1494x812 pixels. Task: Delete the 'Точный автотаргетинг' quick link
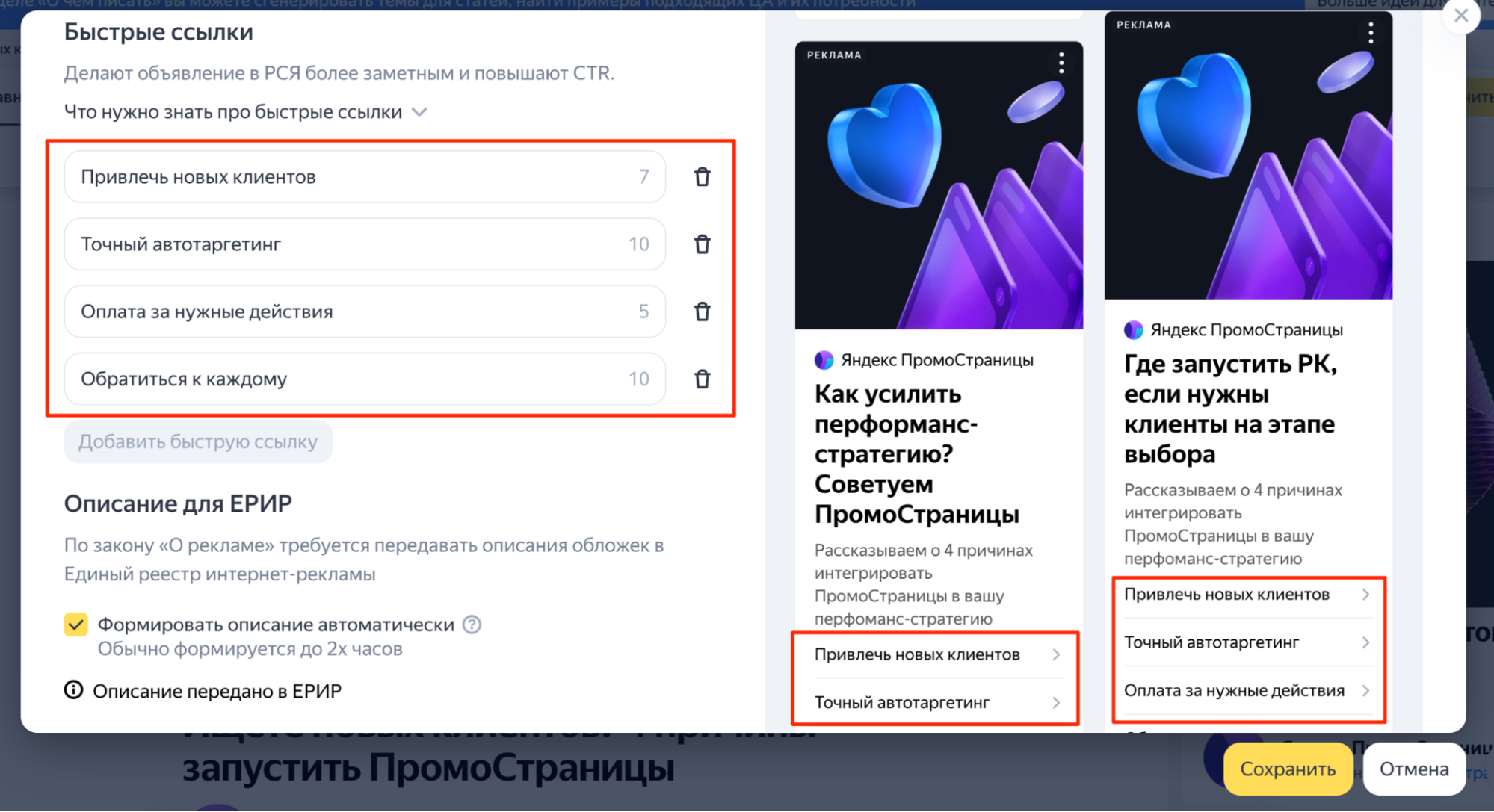702,244
